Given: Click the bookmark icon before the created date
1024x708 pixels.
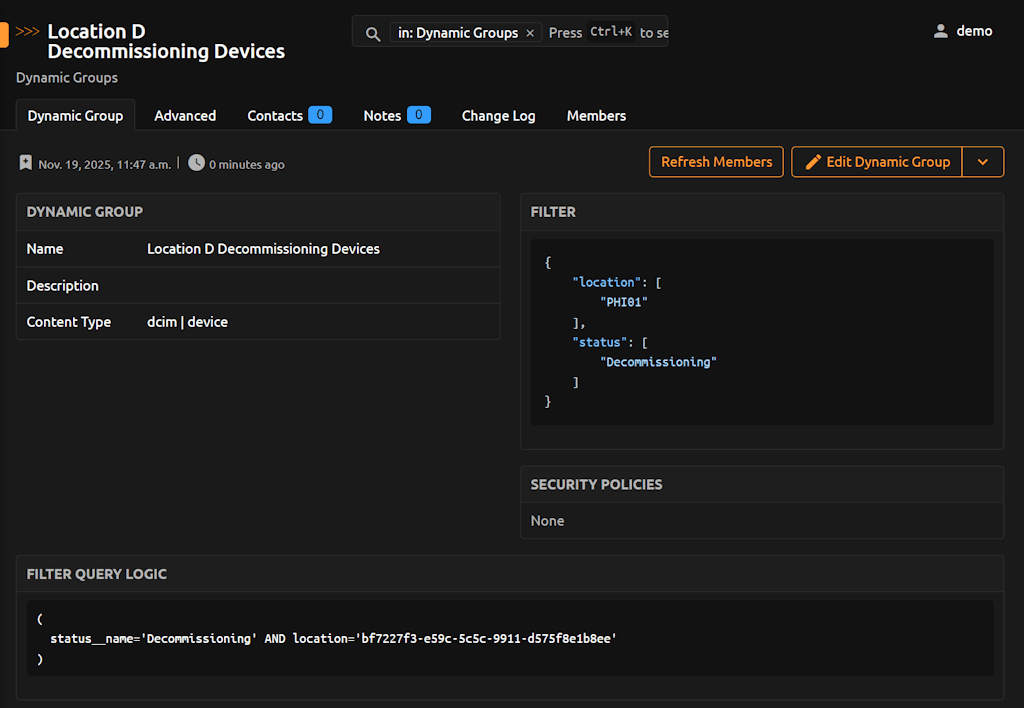Looking at the screenshot, I should [26, 163].
